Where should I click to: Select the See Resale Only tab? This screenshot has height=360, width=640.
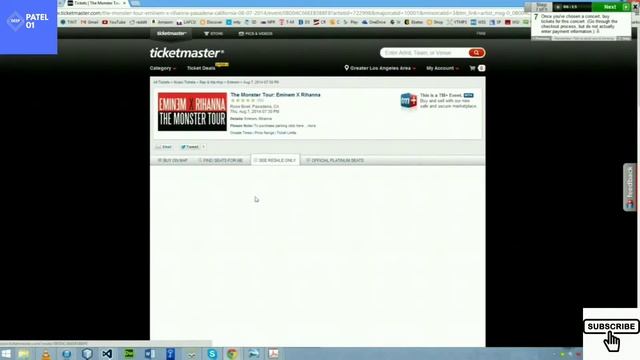[x=275, y=160]
